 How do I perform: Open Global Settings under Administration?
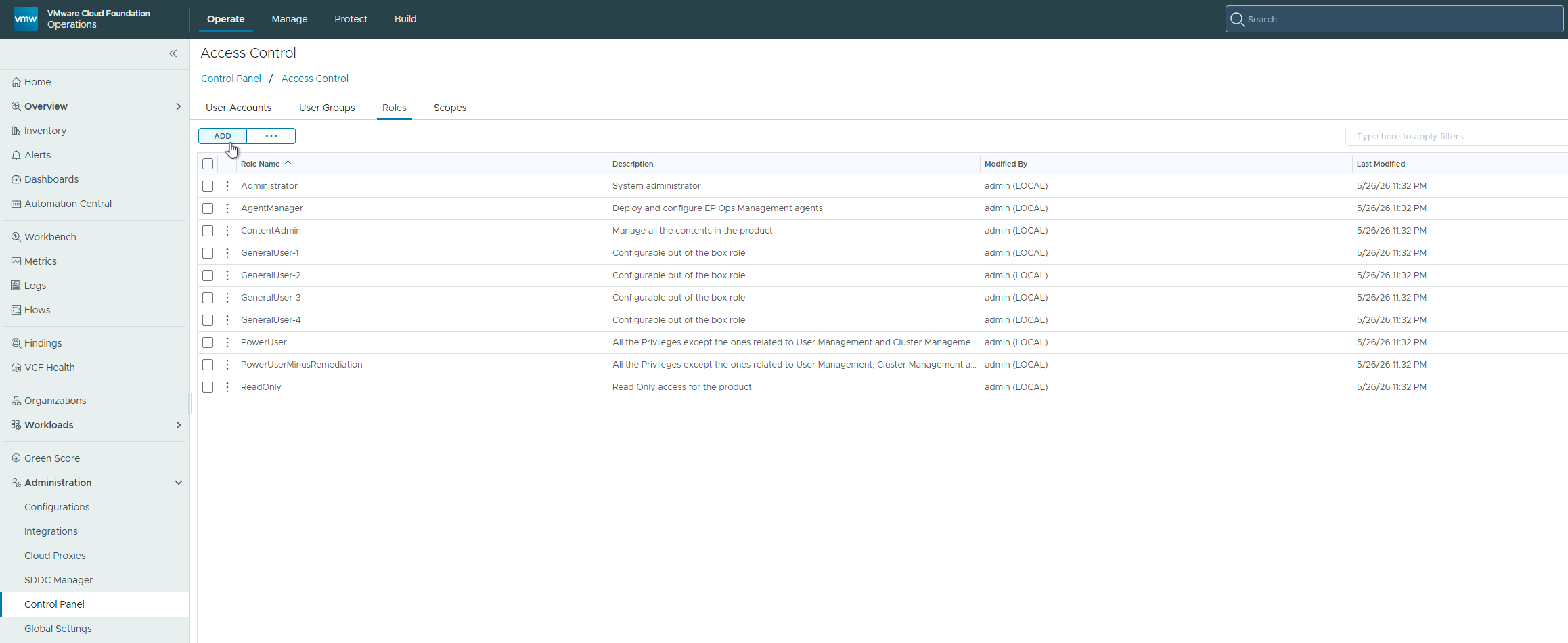coord(58,628)
